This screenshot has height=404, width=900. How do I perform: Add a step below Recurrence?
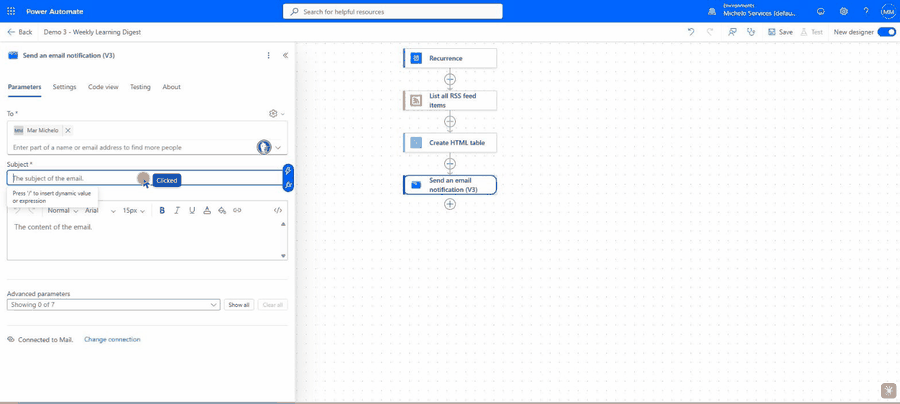click(450, 79)
